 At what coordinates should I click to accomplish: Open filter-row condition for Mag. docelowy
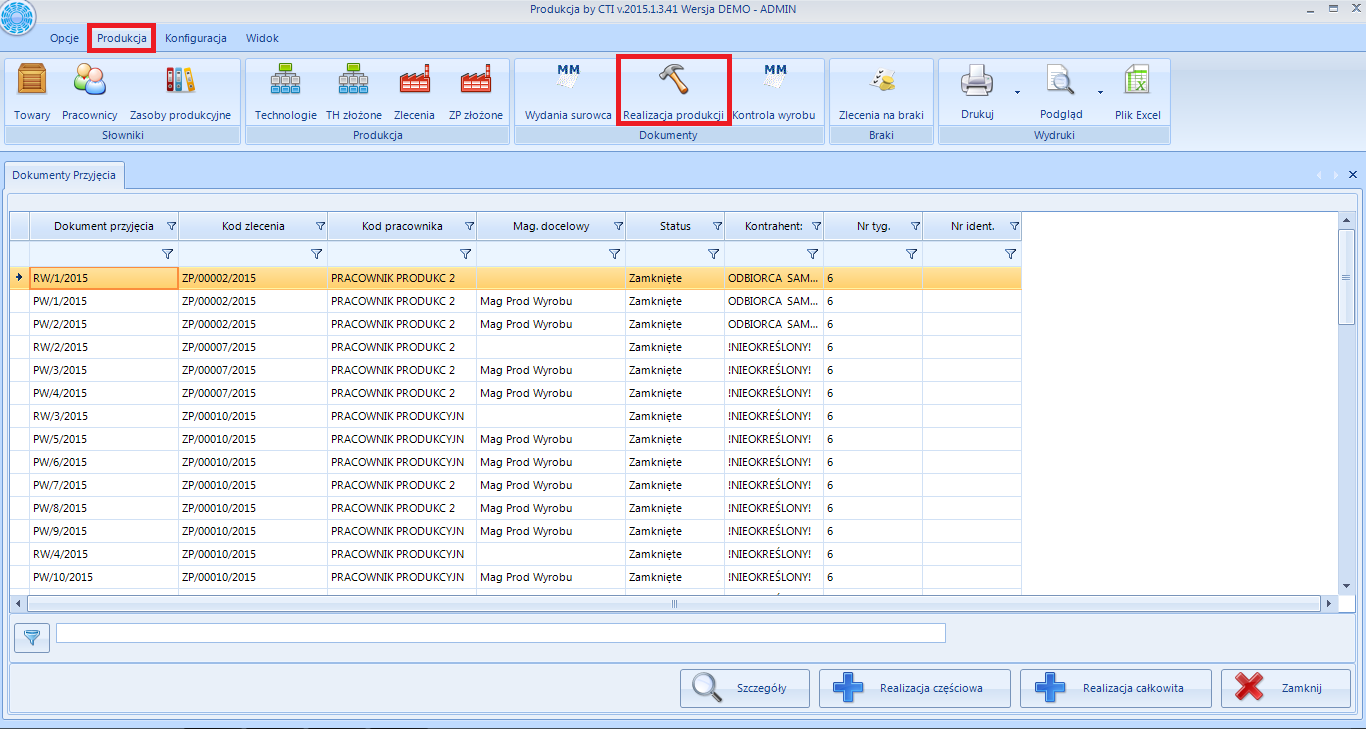(x=615, y=254)
